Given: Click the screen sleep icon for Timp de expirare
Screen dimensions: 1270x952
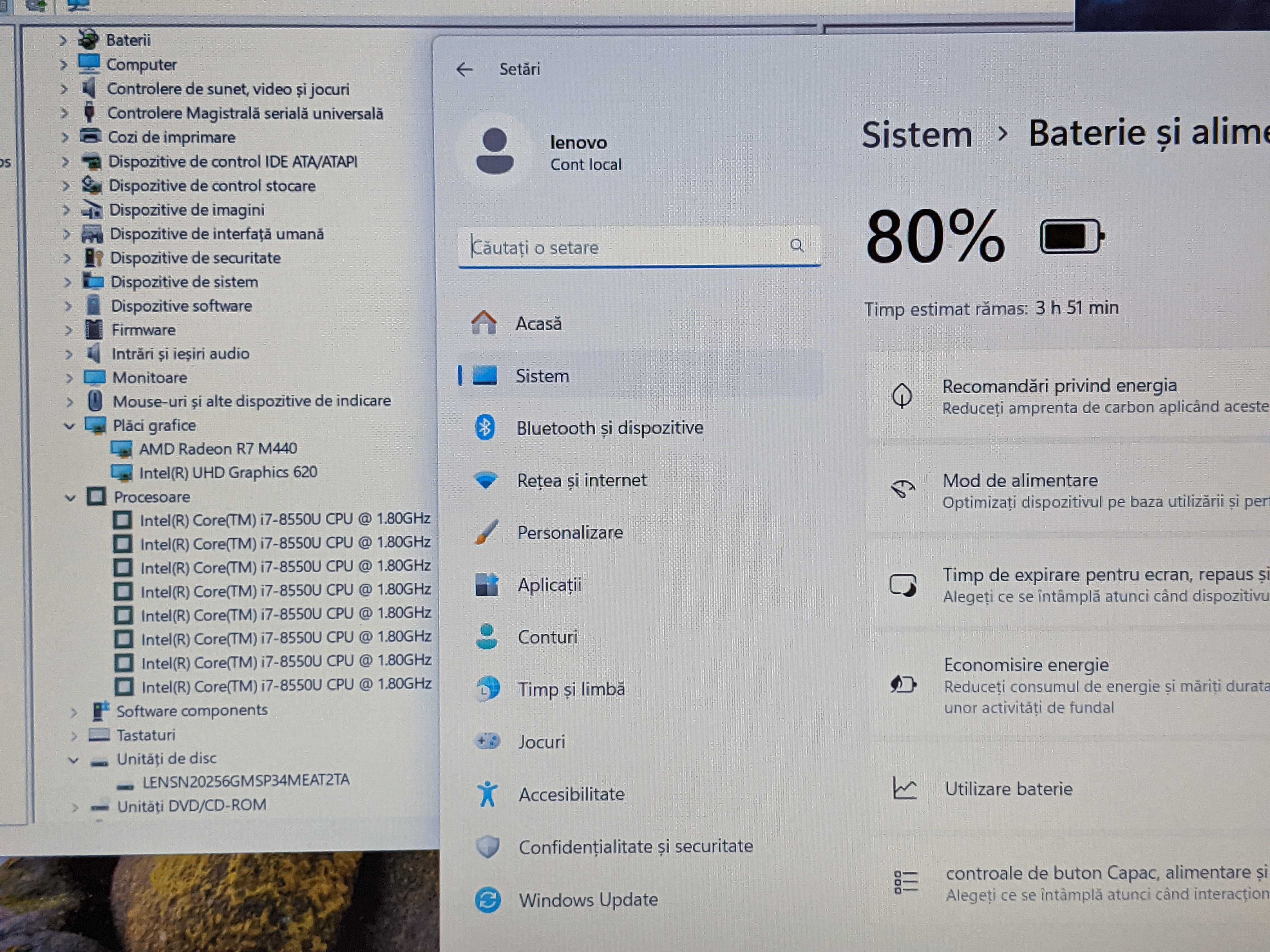Looking at the screenshot, I should (x=902, y=585).
